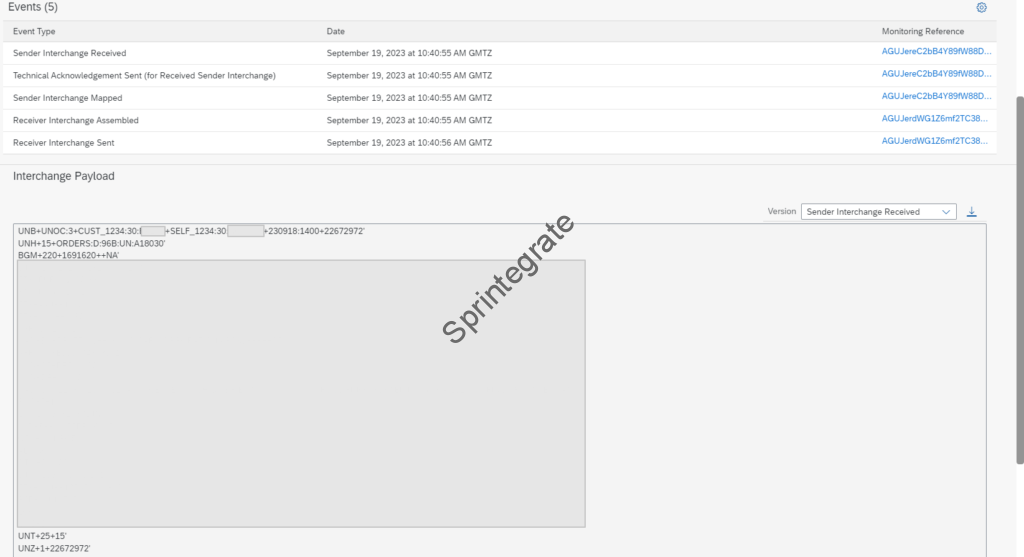Click the Event Type column header
This screenshot has height=557, width=1024.
(34, 32)
